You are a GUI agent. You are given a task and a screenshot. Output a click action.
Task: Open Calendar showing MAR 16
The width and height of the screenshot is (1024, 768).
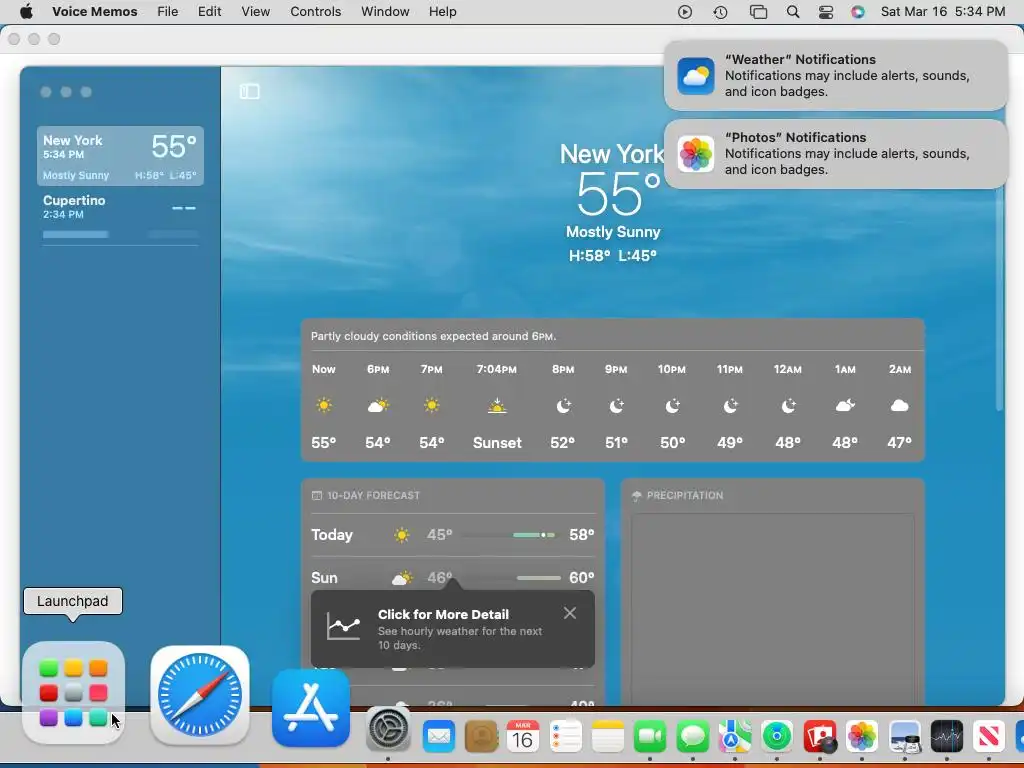[523, 737]
